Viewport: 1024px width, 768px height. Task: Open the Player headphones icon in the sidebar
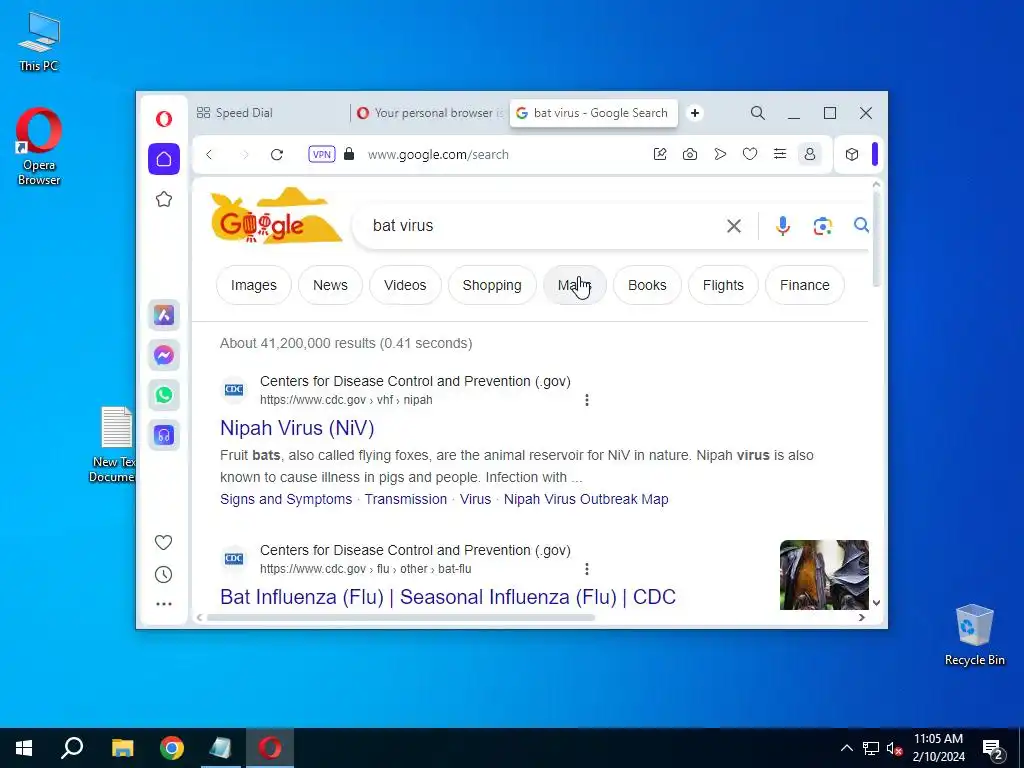click(164, 435)
